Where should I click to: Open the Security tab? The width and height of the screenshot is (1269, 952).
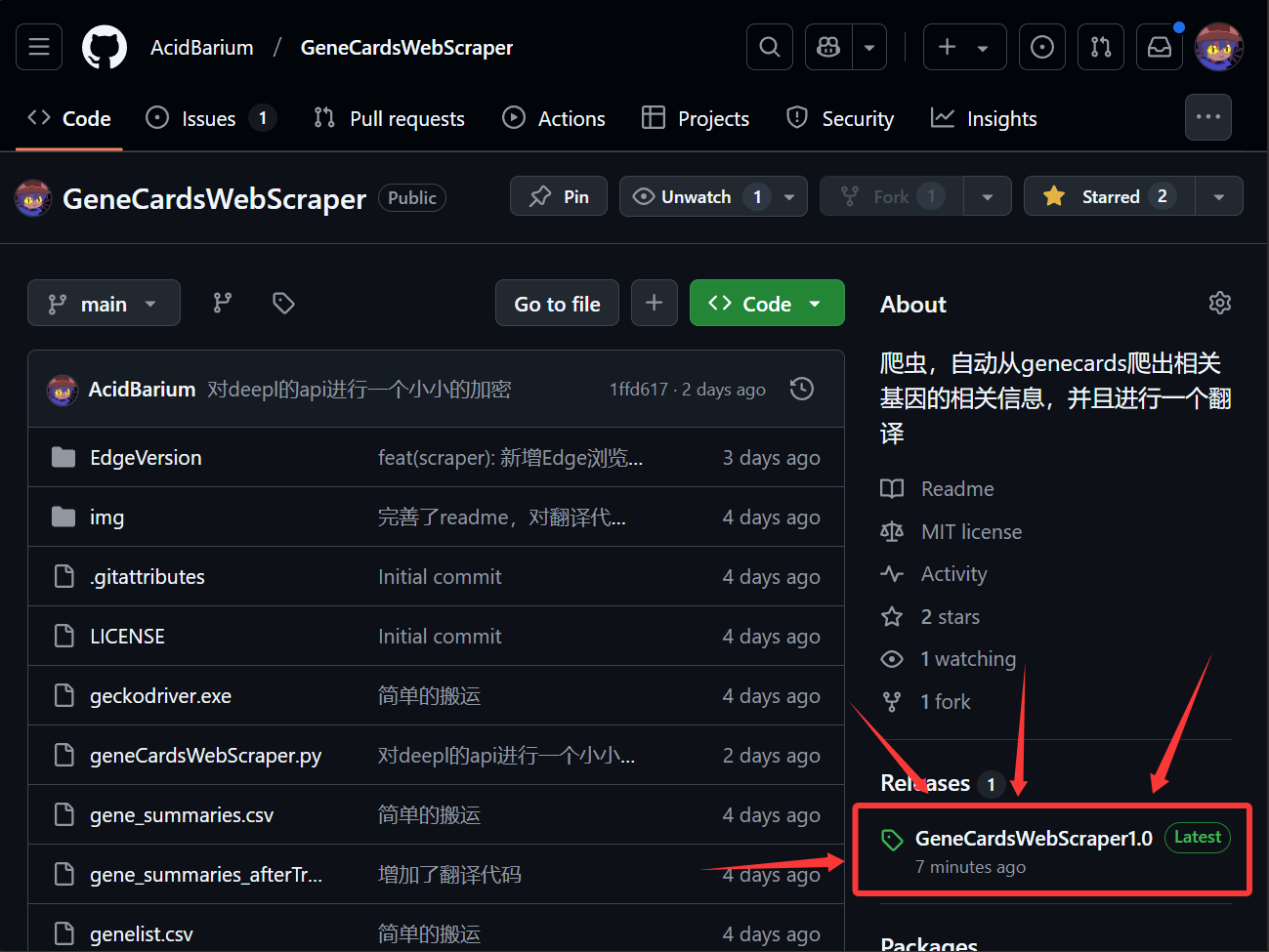click(840, 118)
